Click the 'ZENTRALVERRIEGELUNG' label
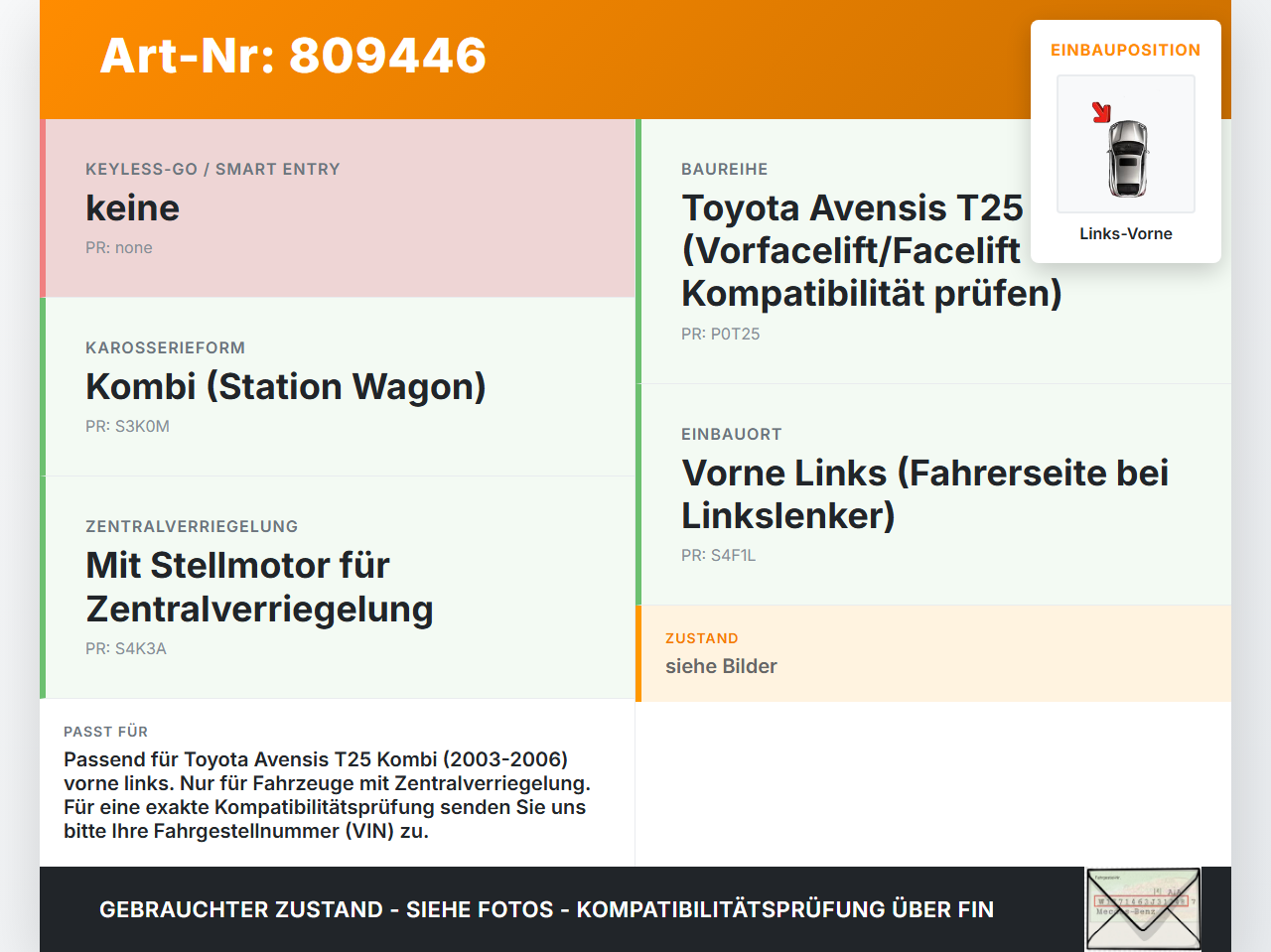The height and width of the screenshot is (952, 1271). [x=192, y=526]
